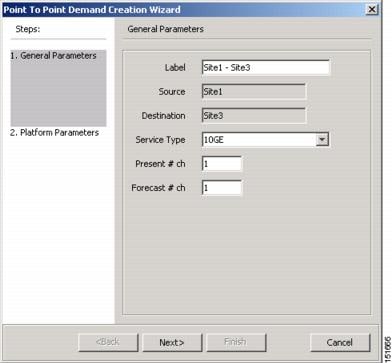Select step 2. Platform Parameters
392x363 pixels.
point(54,133)
